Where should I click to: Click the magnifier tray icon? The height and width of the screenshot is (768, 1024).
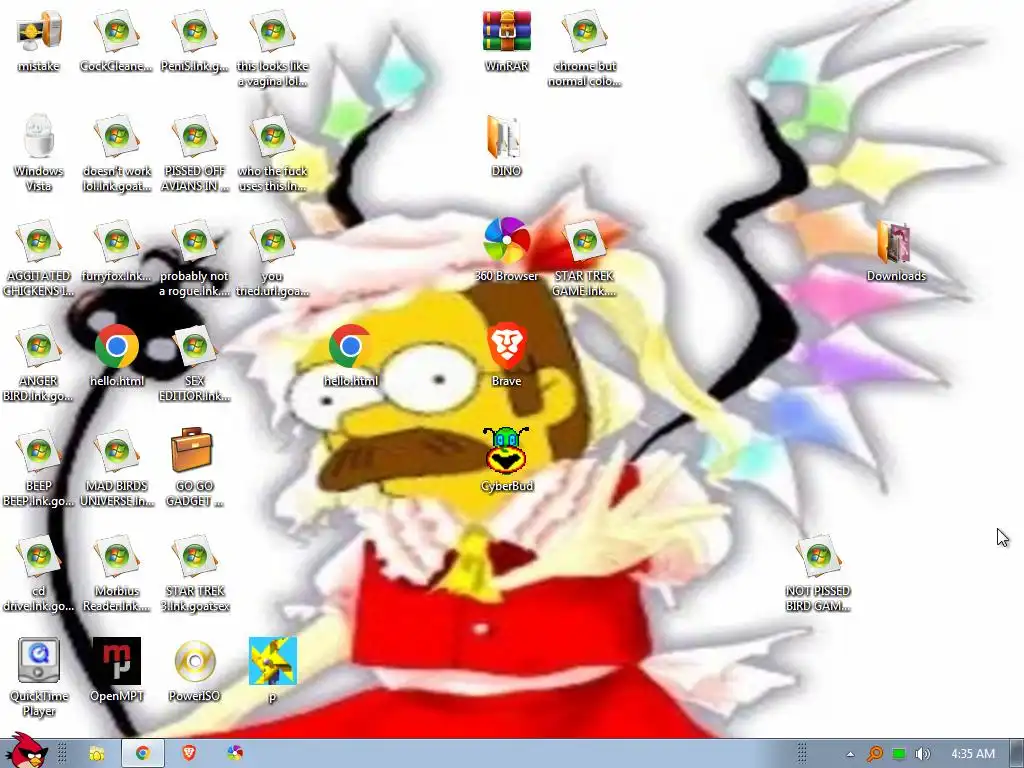pyautogui.click(x=874, y=754)
